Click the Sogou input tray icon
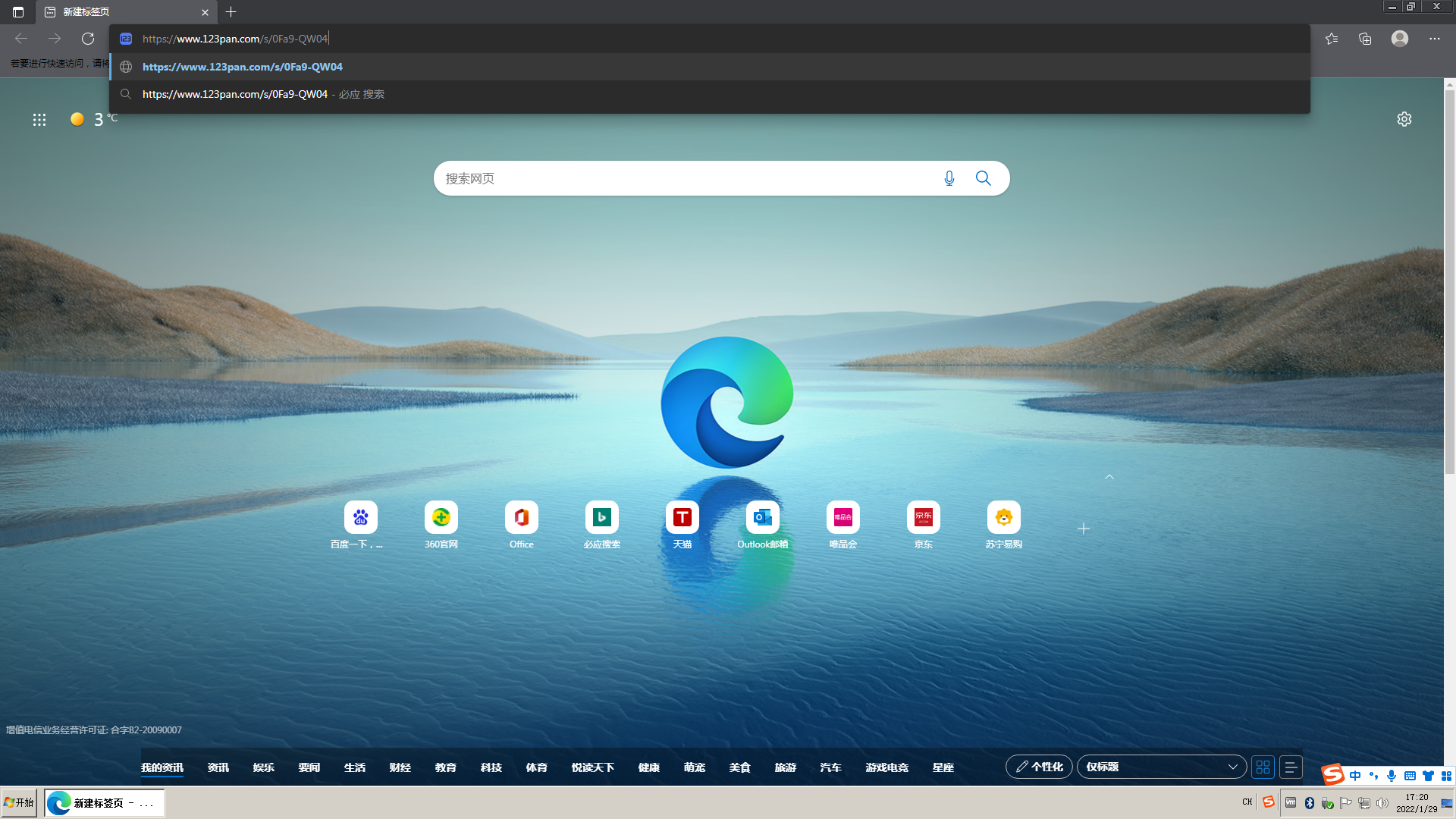This screenshot has height=819, width=1456. [1268, 802]
